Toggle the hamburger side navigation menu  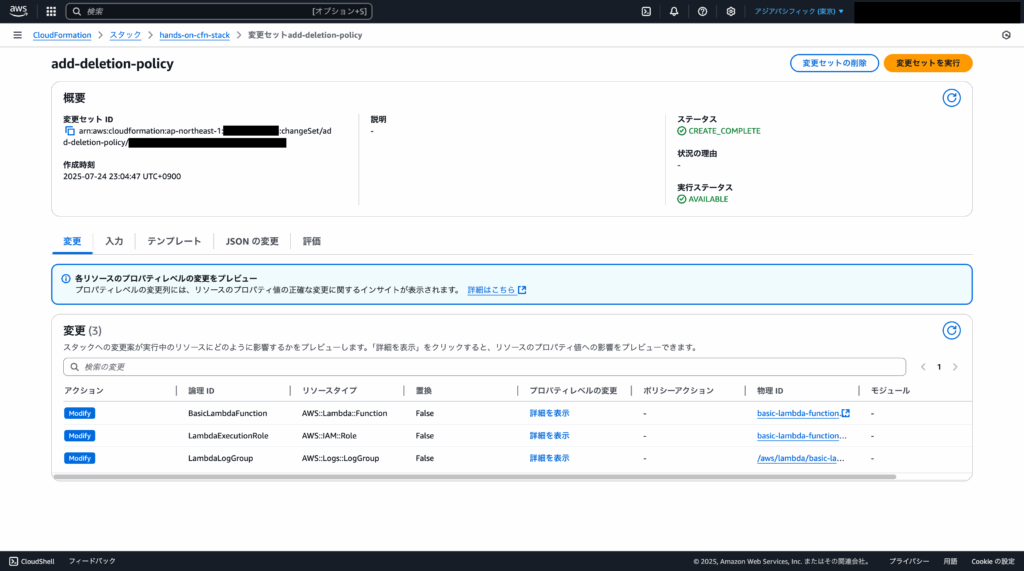click(18, 35)
